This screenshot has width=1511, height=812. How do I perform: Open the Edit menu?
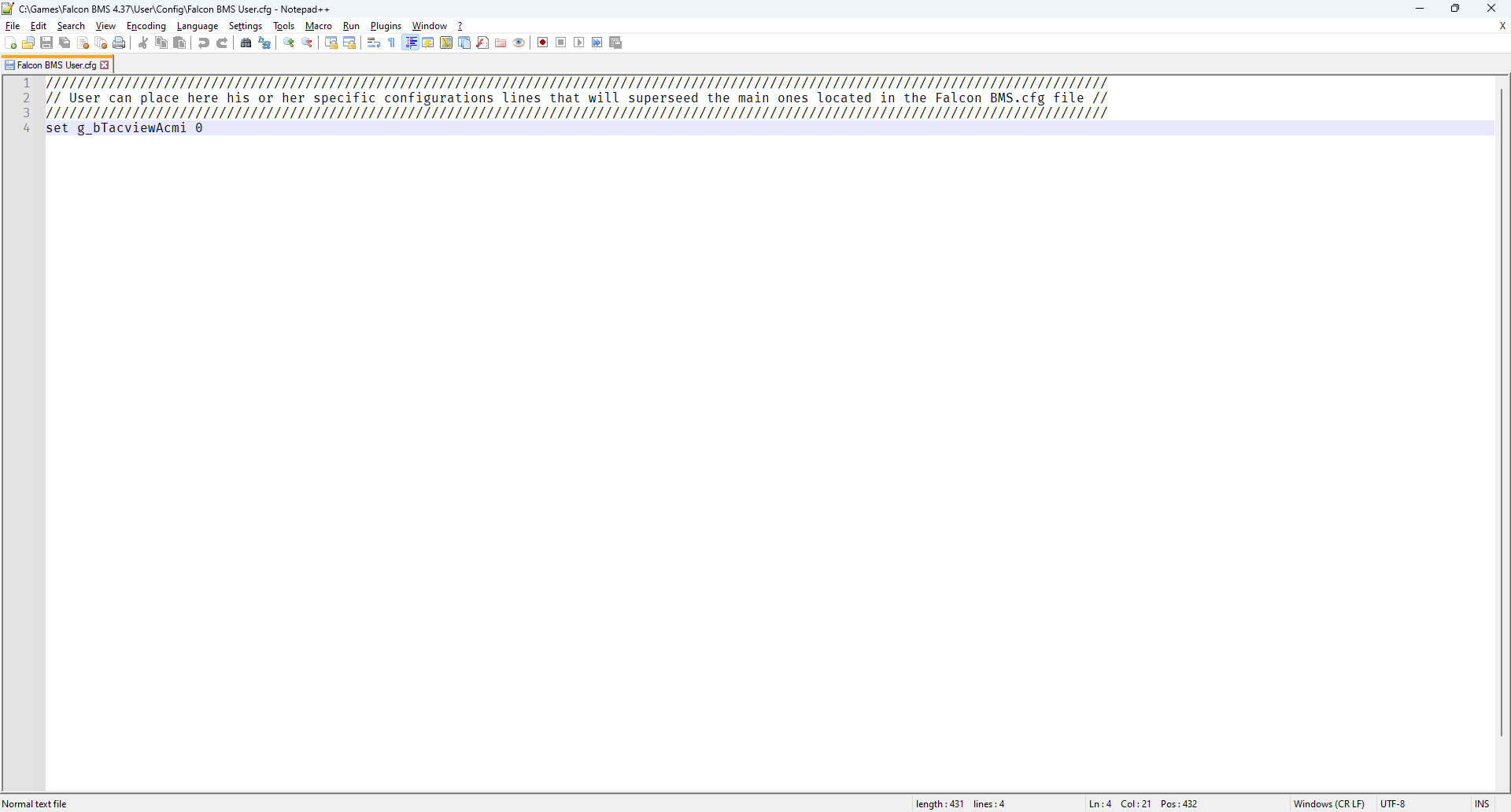point(39,26)
